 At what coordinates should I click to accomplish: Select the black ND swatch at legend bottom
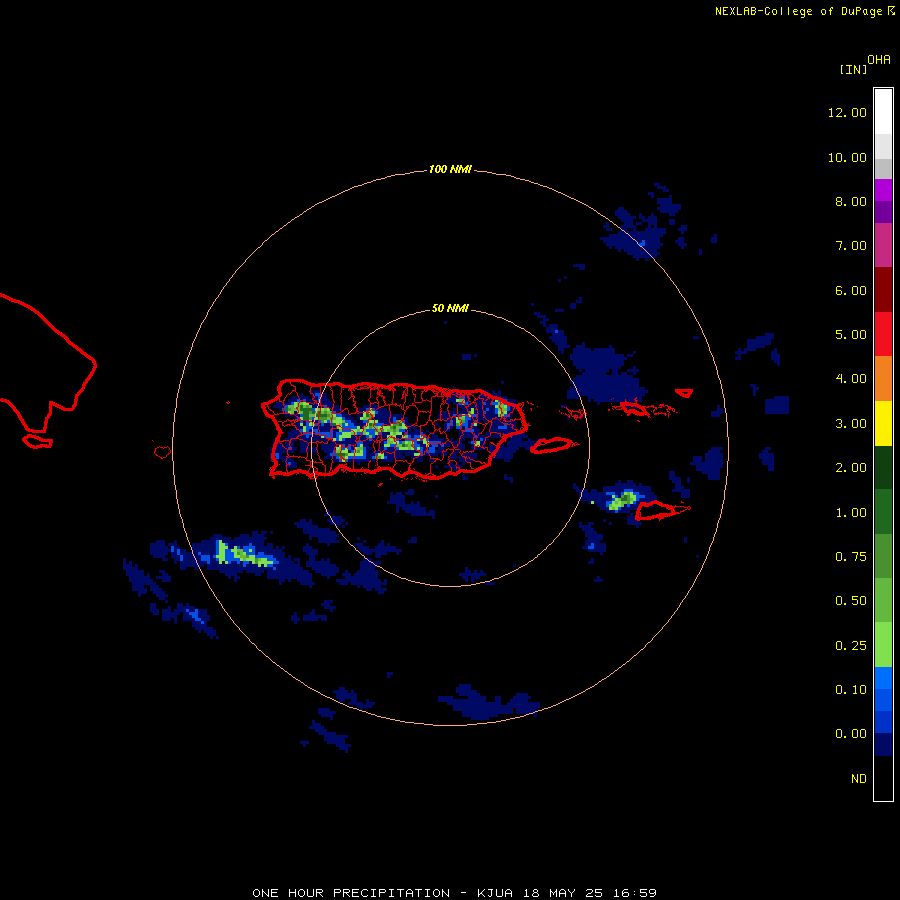[883, 778]
